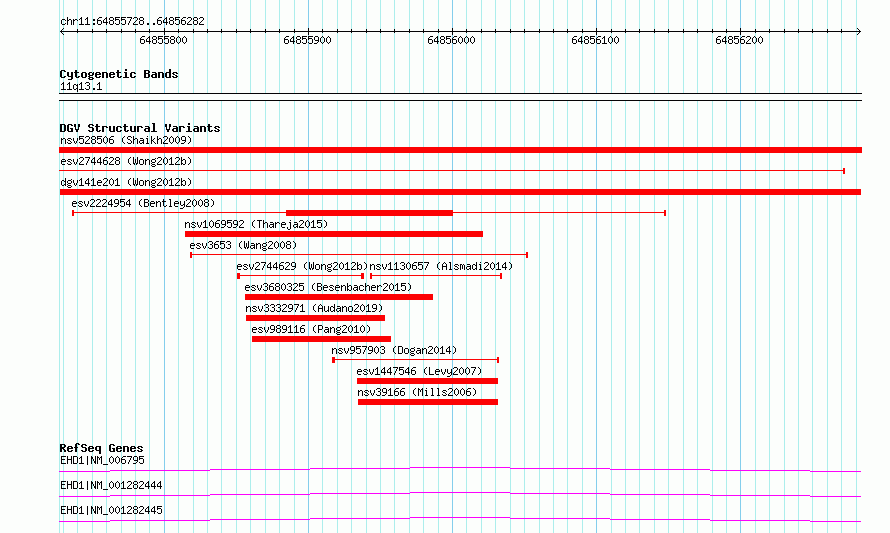Select the red bar under esv989116
Image resolution: width=890 pixels, height=533 pixels.
[x=321, y=339]
